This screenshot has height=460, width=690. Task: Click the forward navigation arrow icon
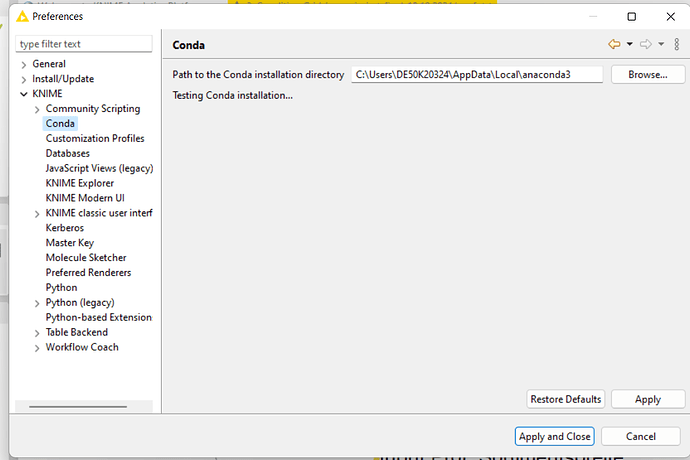pos(646,44)
